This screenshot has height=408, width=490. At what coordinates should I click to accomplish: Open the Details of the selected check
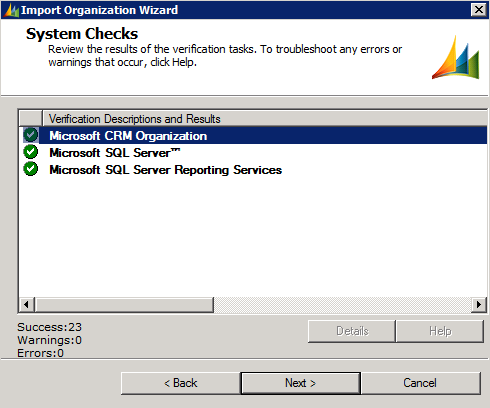[x=352, y=331]
